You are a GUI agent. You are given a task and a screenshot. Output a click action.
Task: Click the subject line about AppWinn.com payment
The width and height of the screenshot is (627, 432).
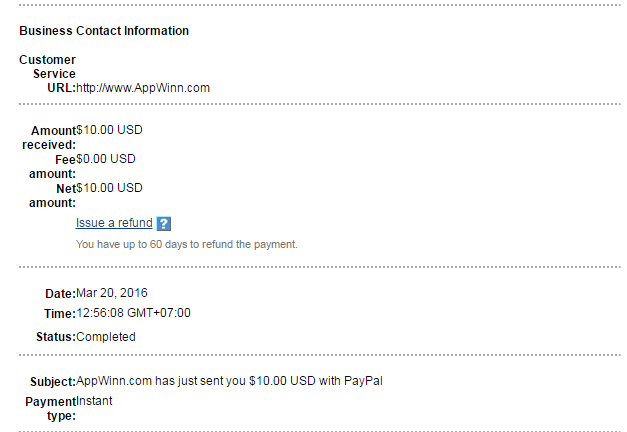click(x=229, y=380)
